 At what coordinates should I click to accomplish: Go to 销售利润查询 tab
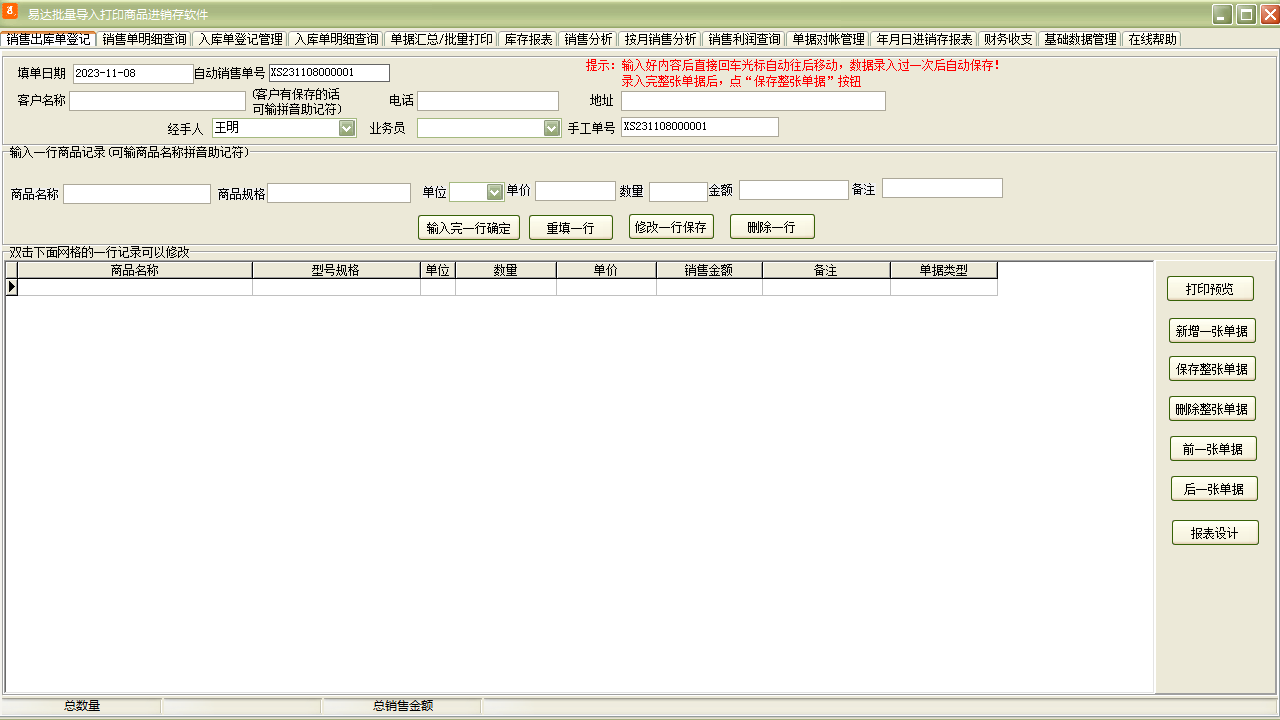pyautogui.click(x=744, y=40)
